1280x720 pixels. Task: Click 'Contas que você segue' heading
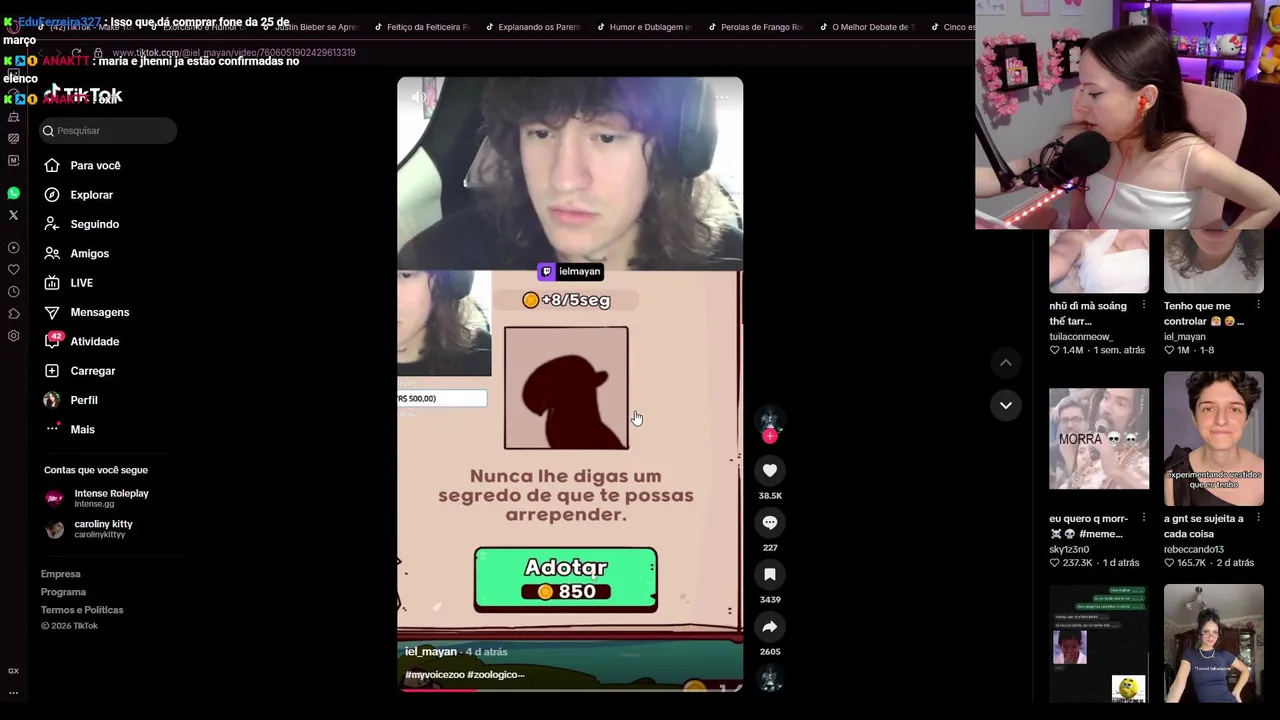(96, 470)
